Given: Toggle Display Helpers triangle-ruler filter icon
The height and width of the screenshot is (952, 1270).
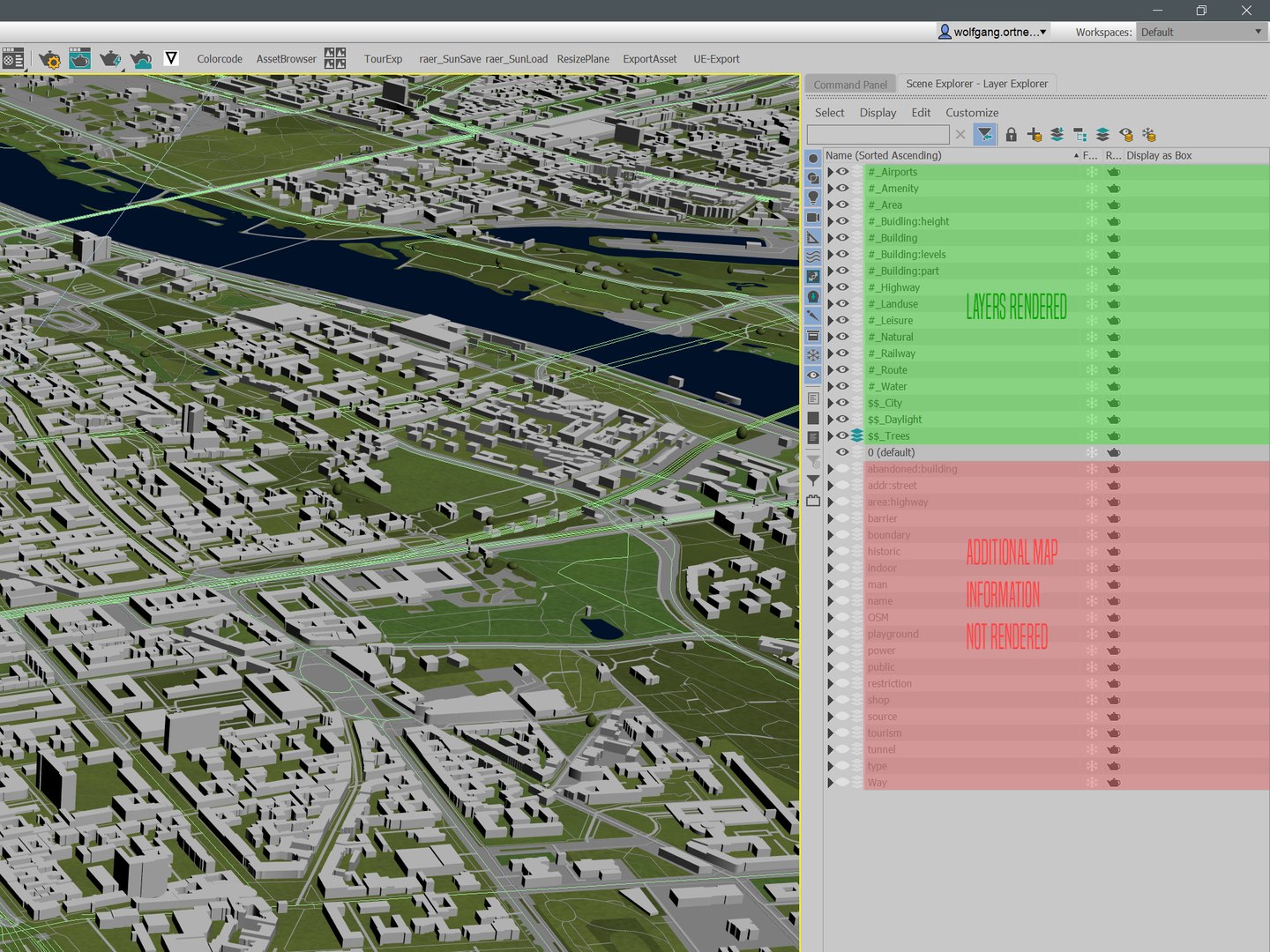Looking at the screenshot, I should 813,237.
